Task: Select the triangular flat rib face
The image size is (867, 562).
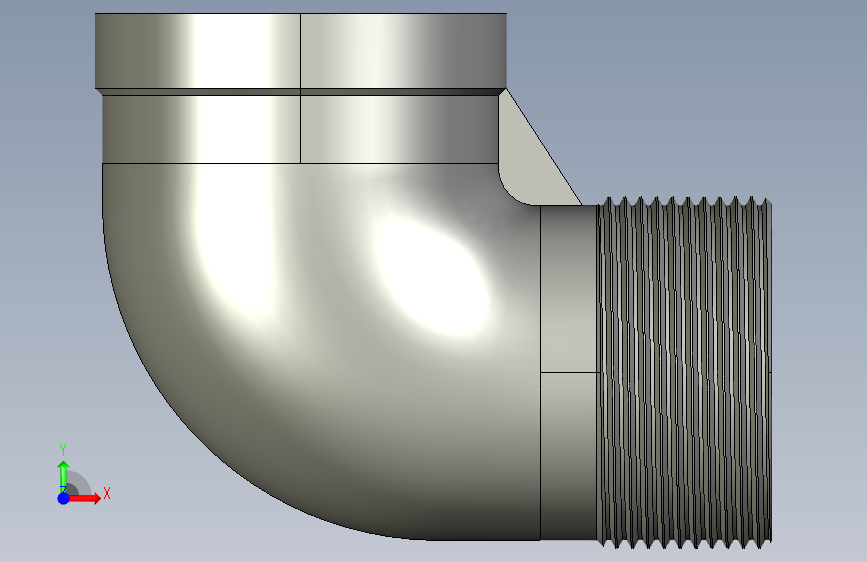Action: pyautogui.click(x=534, y=160)
